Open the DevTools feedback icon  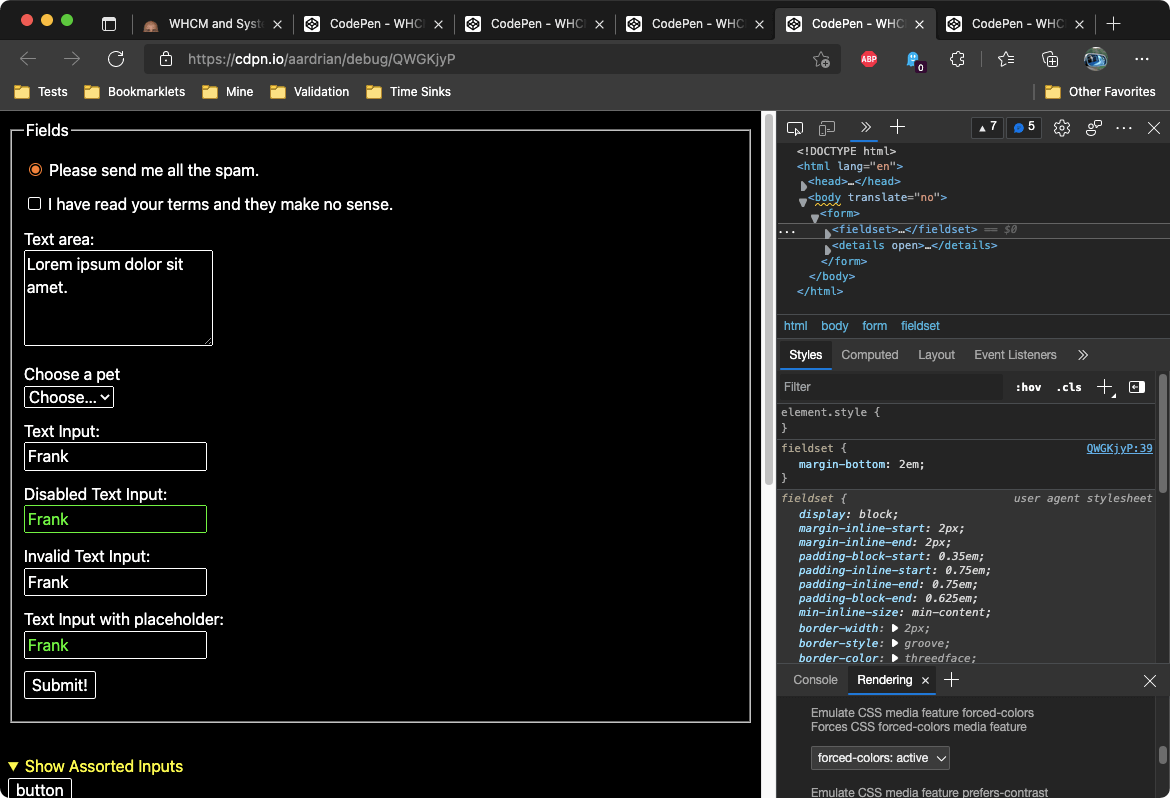(x=1094, y=128)
